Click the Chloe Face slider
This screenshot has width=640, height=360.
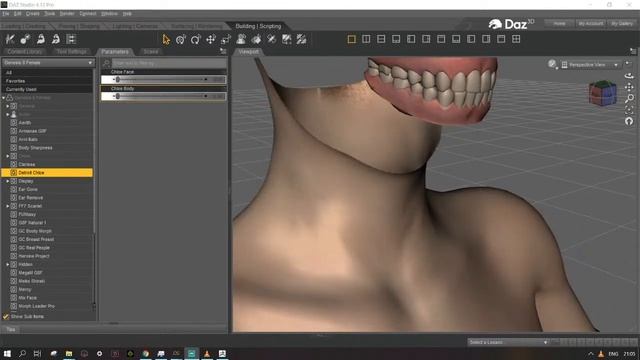[163, 79]
